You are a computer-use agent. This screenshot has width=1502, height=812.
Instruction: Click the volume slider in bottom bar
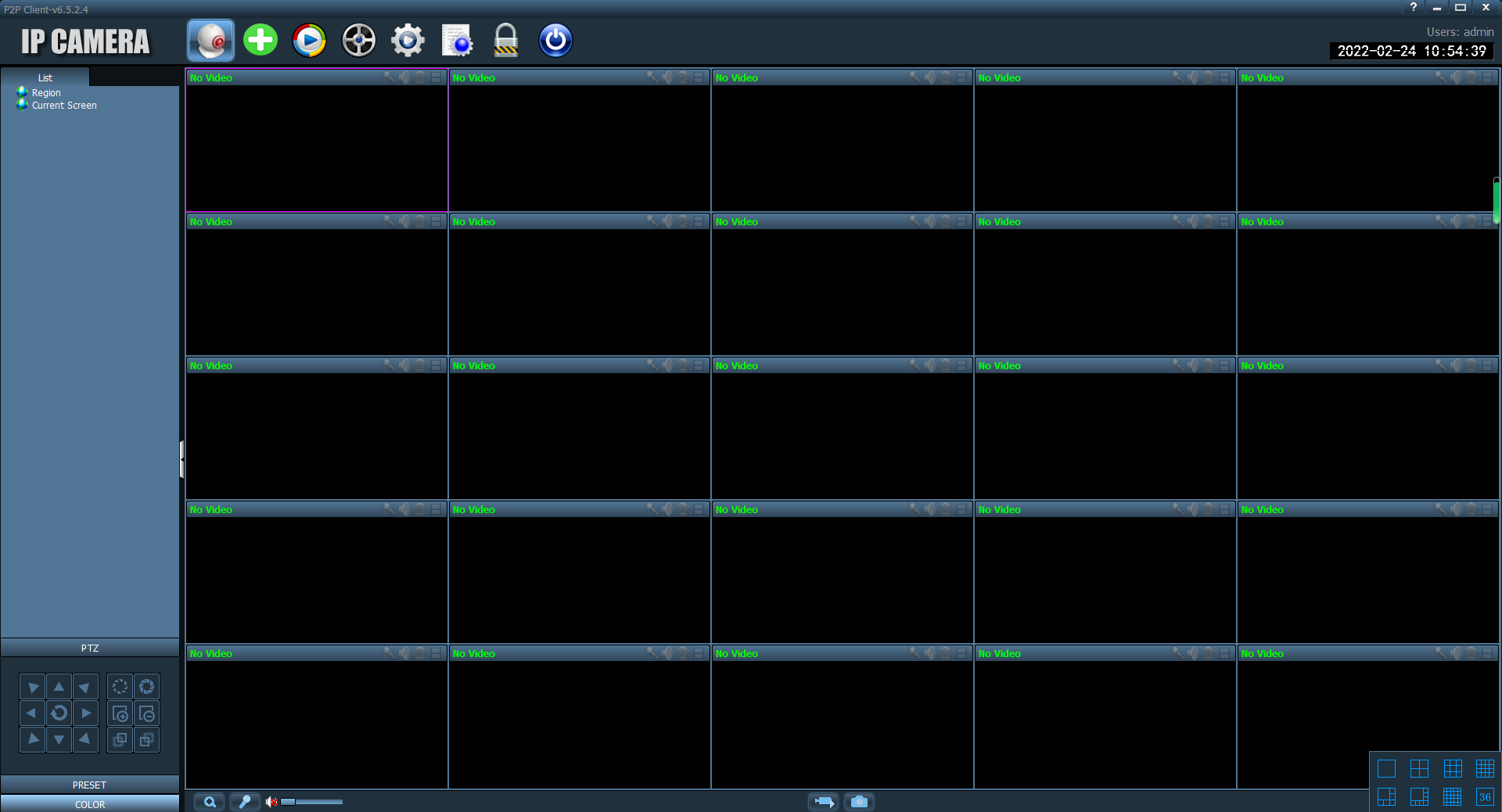pyautogui.click(x=313, y=802)
